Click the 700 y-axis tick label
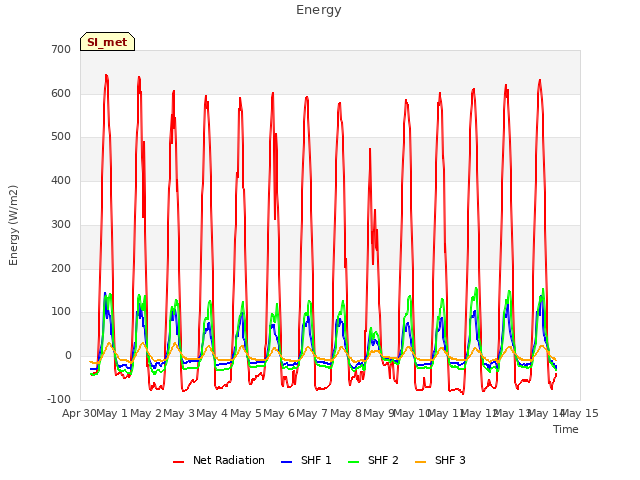640x480 pixels. pyautogui.click(x=61, y=49)
